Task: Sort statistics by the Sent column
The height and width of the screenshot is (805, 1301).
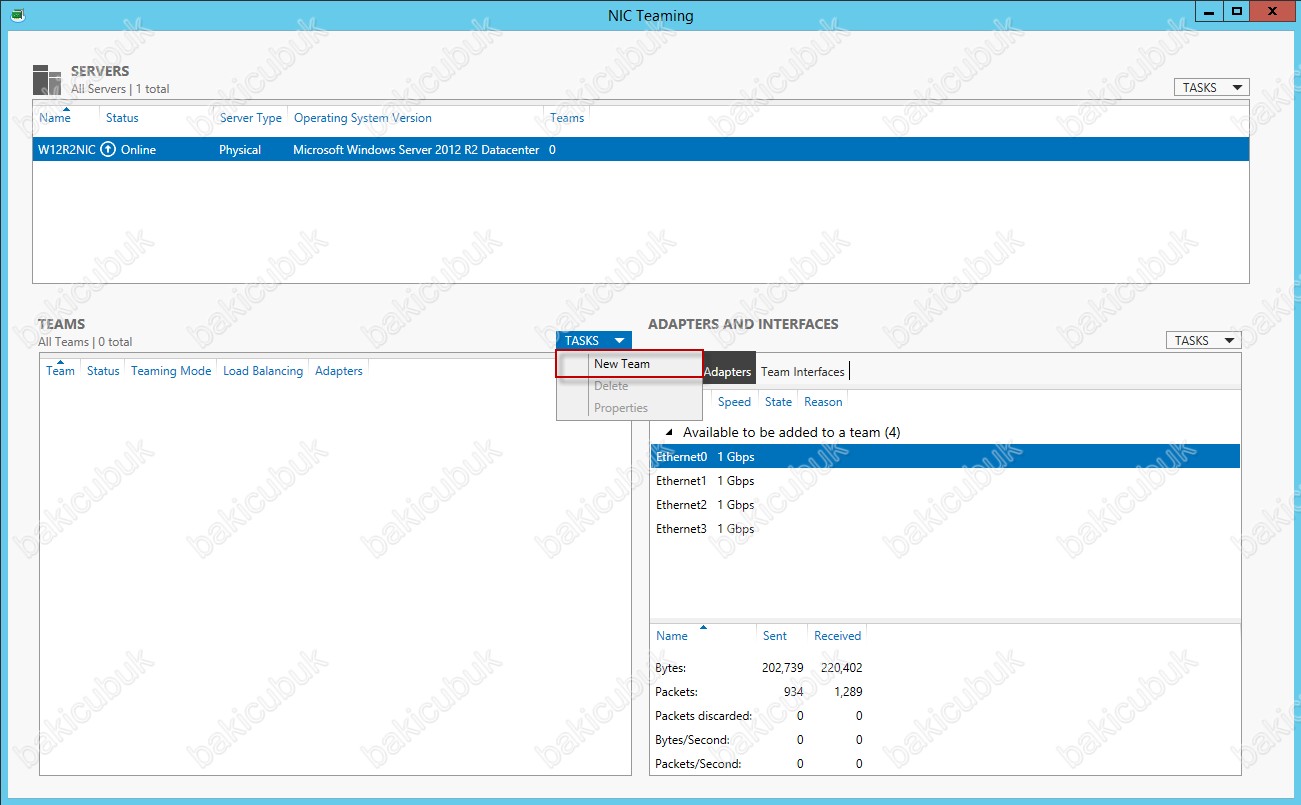Action: (775, 636)
